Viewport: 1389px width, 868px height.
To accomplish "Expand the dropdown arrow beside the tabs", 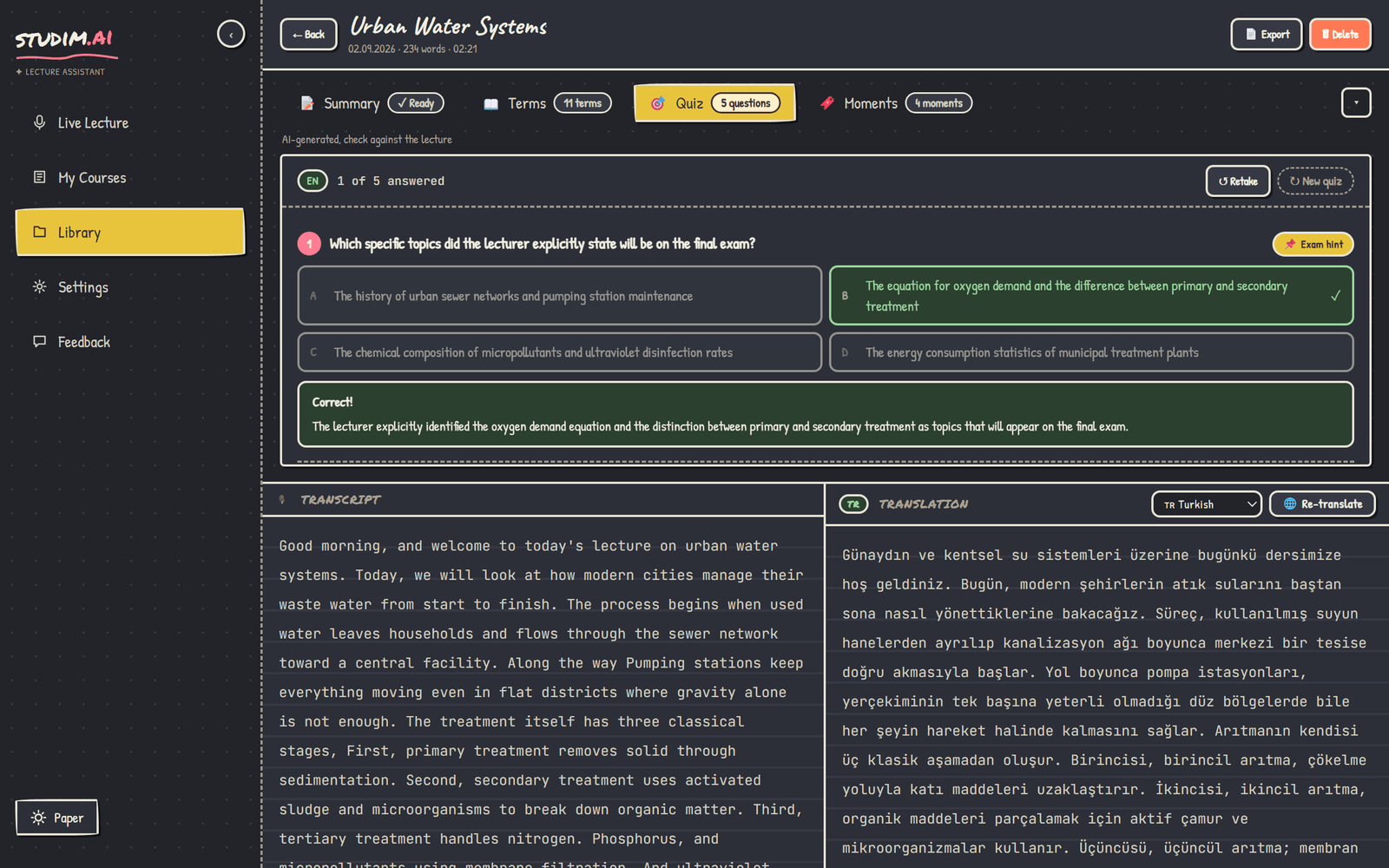I will point(1356,102).
